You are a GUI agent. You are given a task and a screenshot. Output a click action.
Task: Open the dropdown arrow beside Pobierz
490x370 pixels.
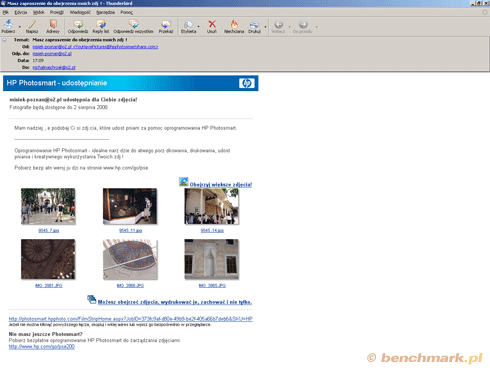pos(20,26)
